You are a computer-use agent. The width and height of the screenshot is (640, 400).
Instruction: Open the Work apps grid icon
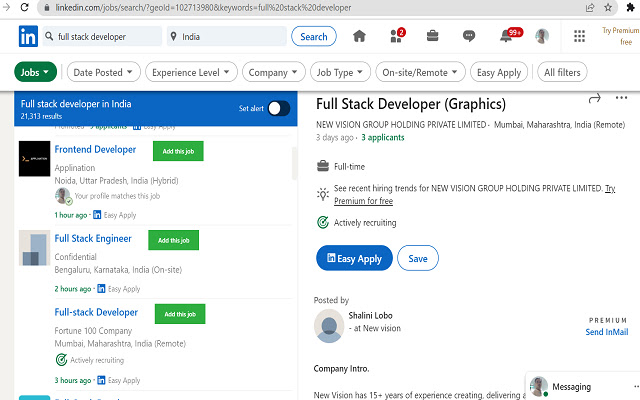click(579, 36)
